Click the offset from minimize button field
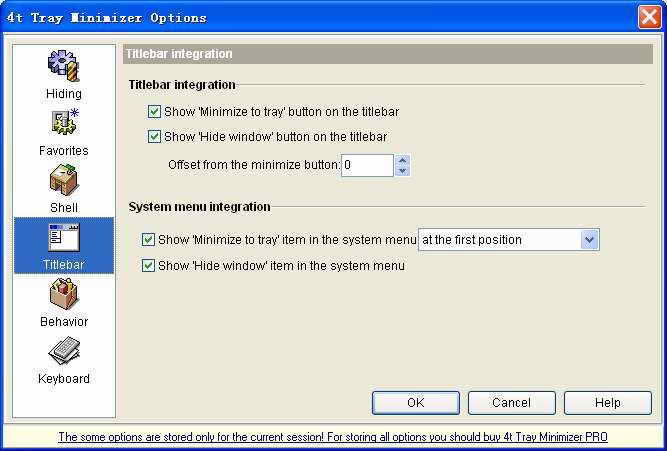The image size is (667, 451). 366,165
